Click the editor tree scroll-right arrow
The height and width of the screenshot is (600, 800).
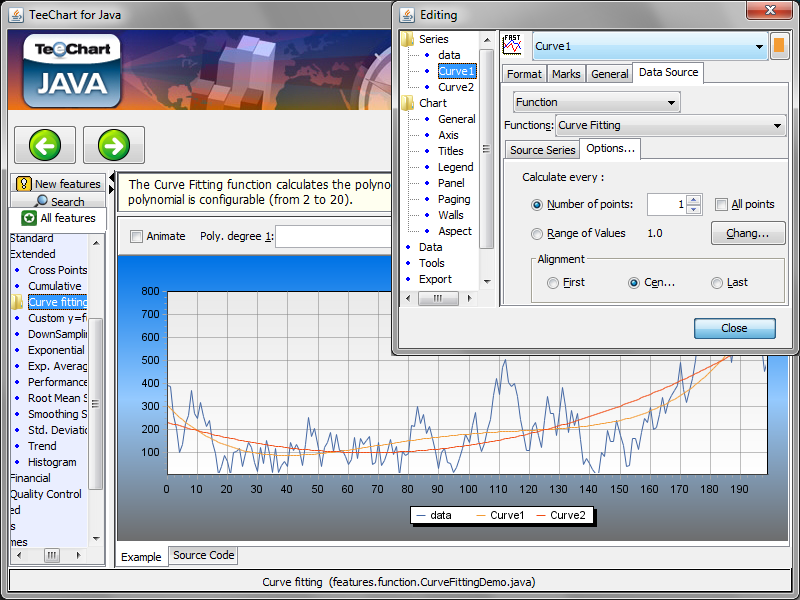tap(469, 298)
